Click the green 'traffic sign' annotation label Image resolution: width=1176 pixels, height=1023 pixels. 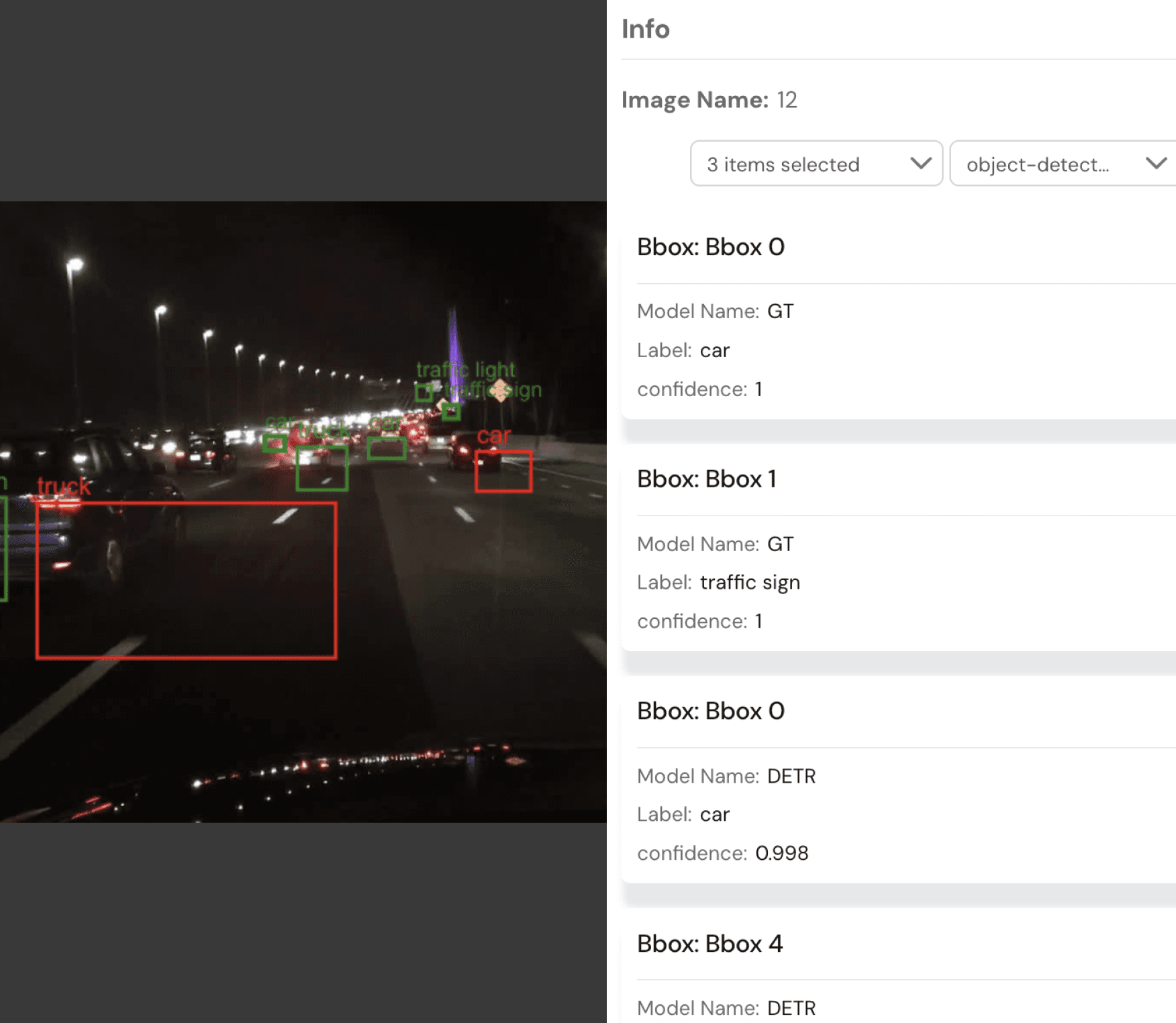493,390
